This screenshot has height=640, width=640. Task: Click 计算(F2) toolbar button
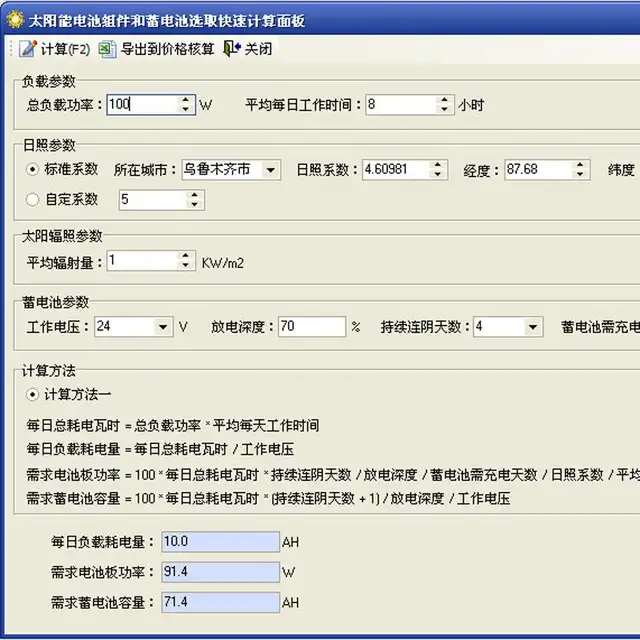pos(55,49)
